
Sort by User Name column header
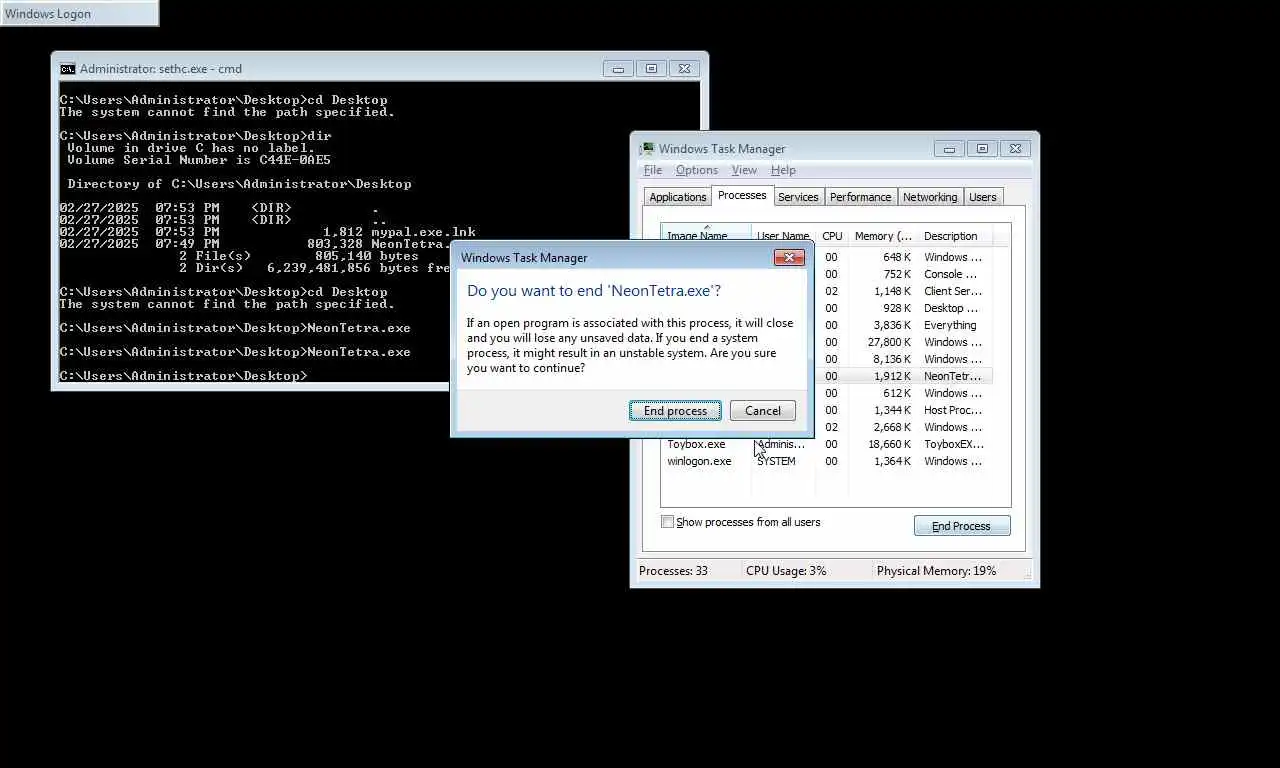783,236
